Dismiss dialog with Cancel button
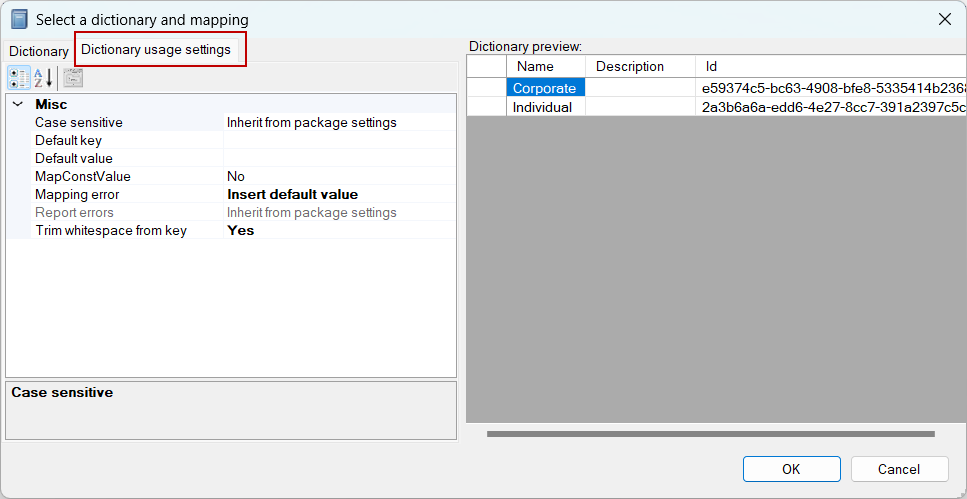 click(x=899, y=469)
